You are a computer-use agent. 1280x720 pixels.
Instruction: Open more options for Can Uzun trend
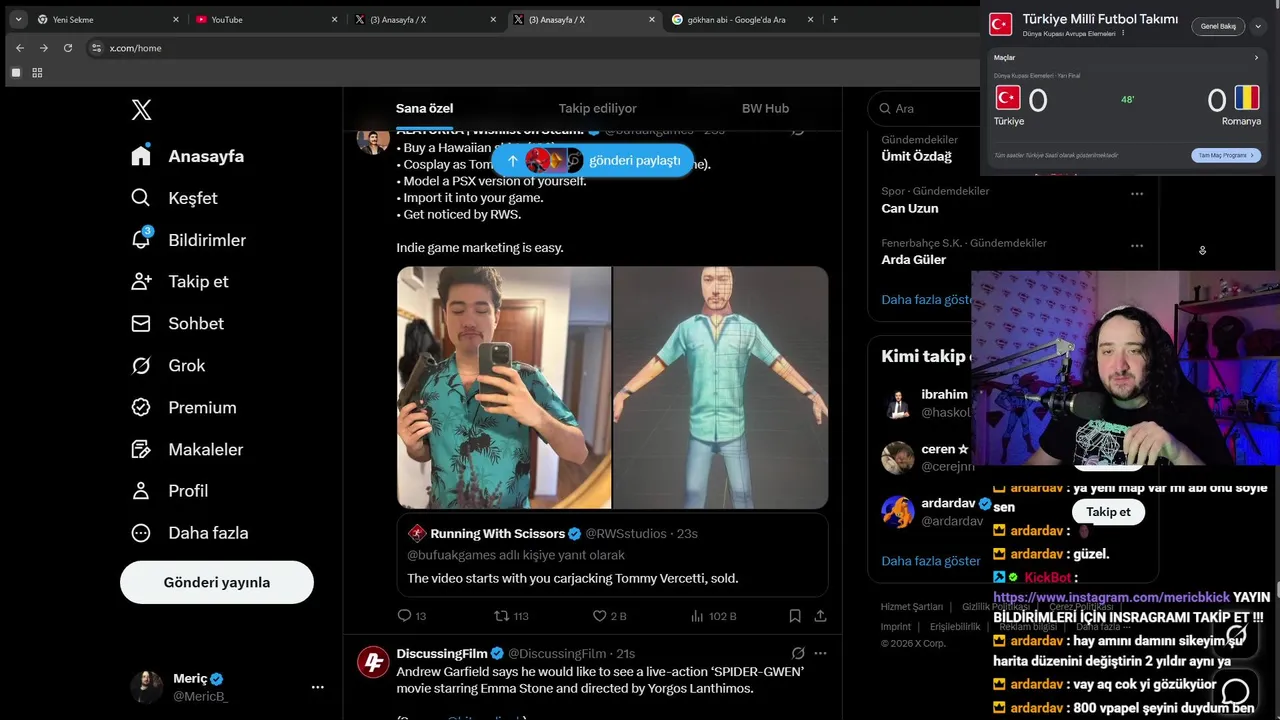point(1137,194)
